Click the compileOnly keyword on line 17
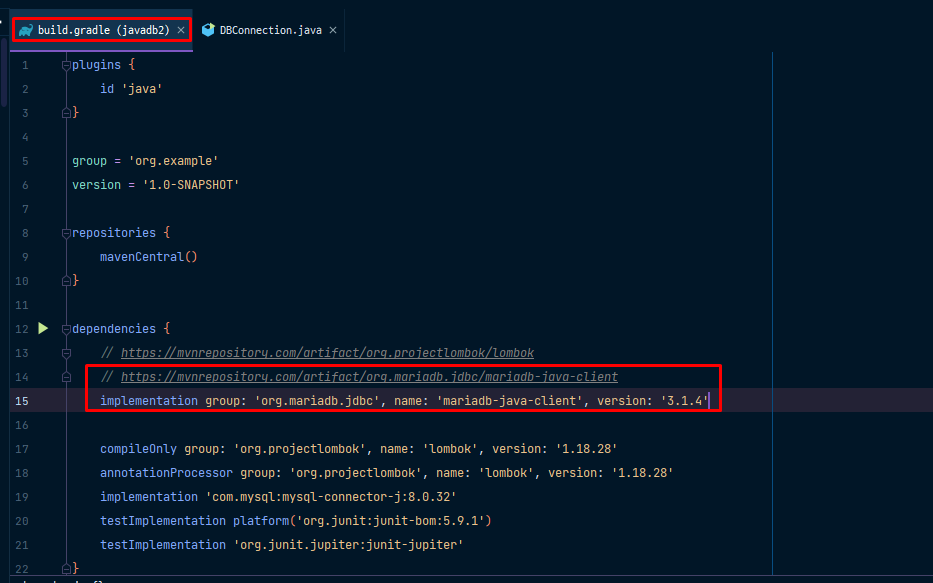The width and height of the screenshot is (933, 583). [138, 449]
